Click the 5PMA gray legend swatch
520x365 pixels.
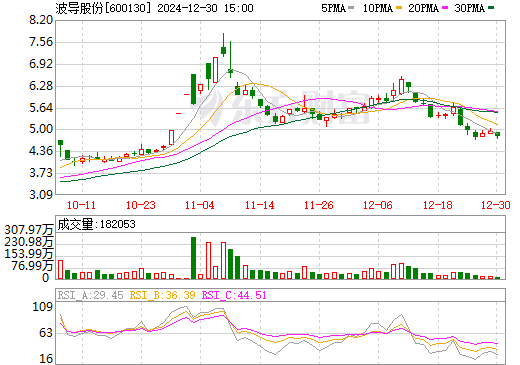click(351, 8)
